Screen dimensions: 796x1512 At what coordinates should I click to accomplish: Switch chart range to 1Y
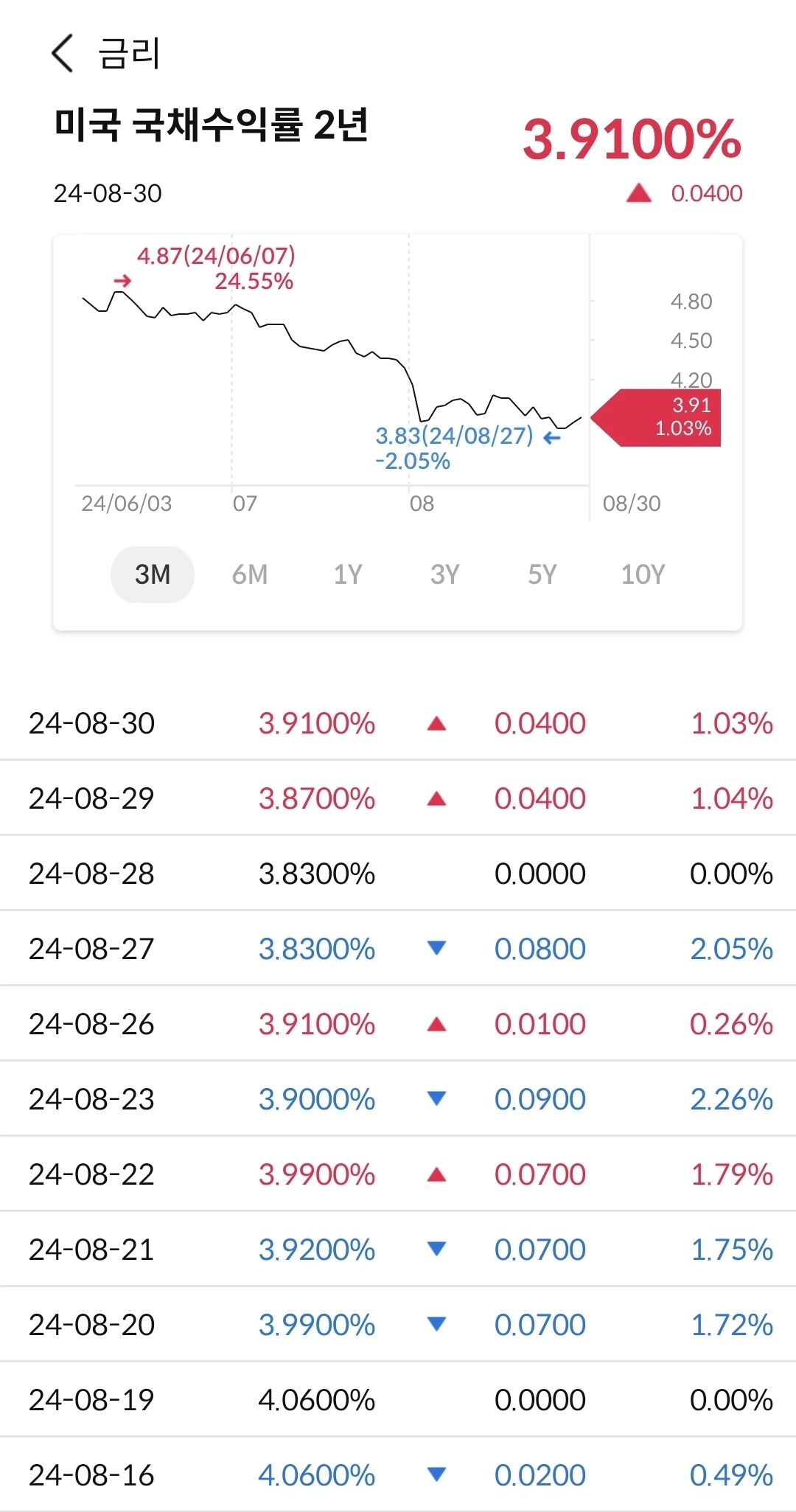coord(348,574)
